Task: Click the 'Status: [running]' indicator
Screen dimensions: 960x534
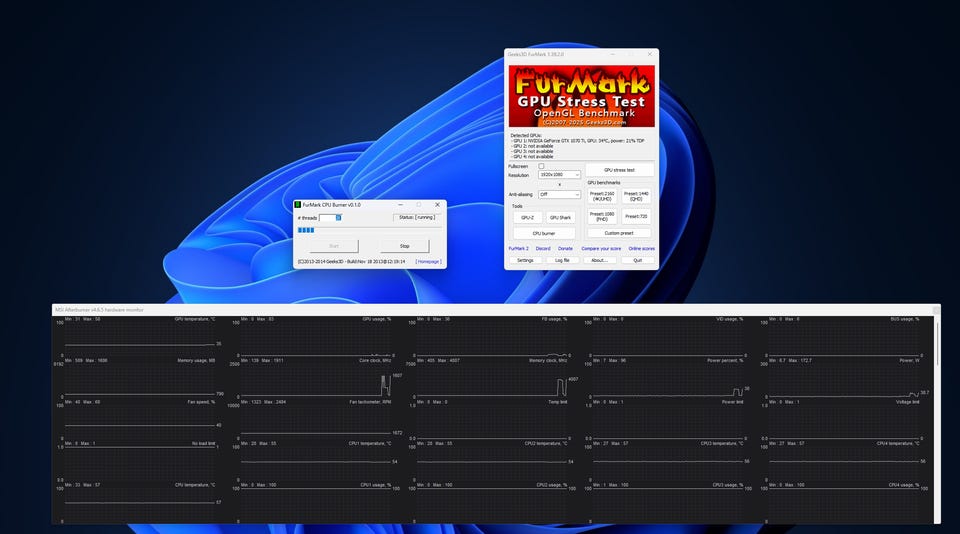Action: 416,217
